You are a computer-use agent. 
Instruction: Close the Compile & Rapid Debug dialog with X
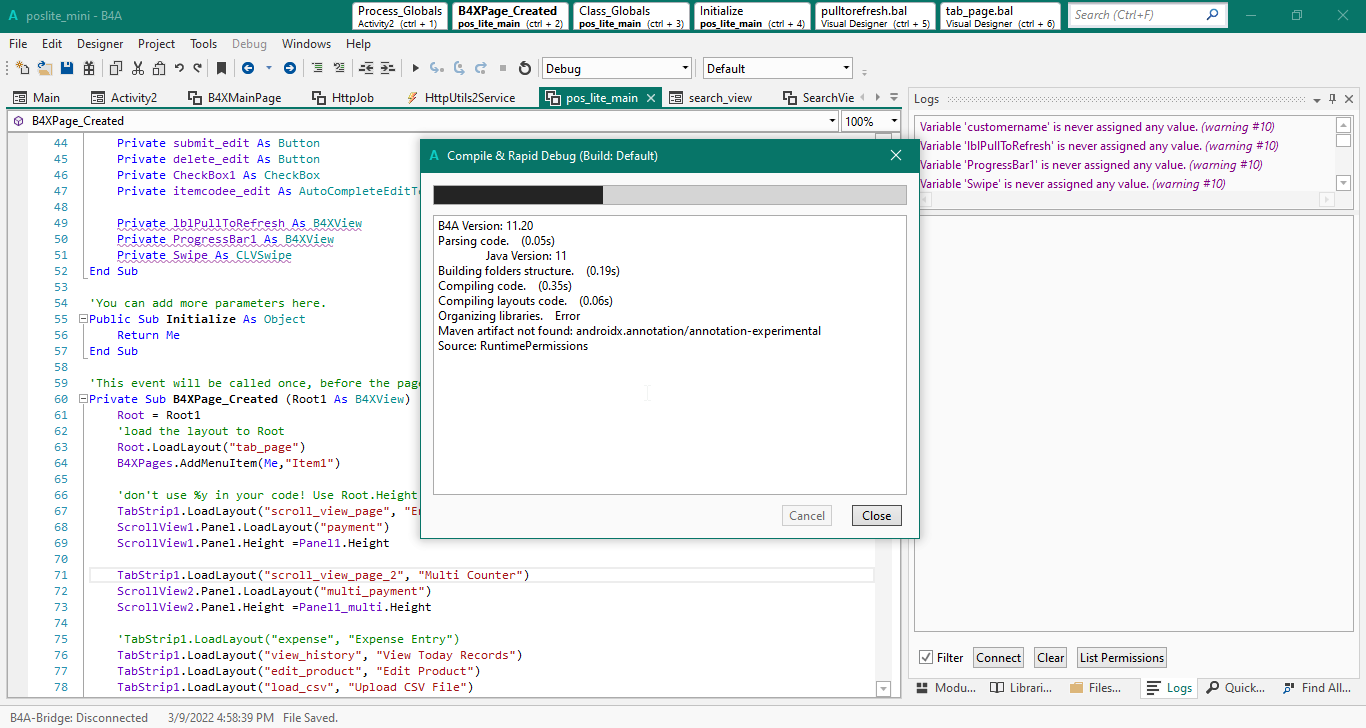[x=895, y=155]
